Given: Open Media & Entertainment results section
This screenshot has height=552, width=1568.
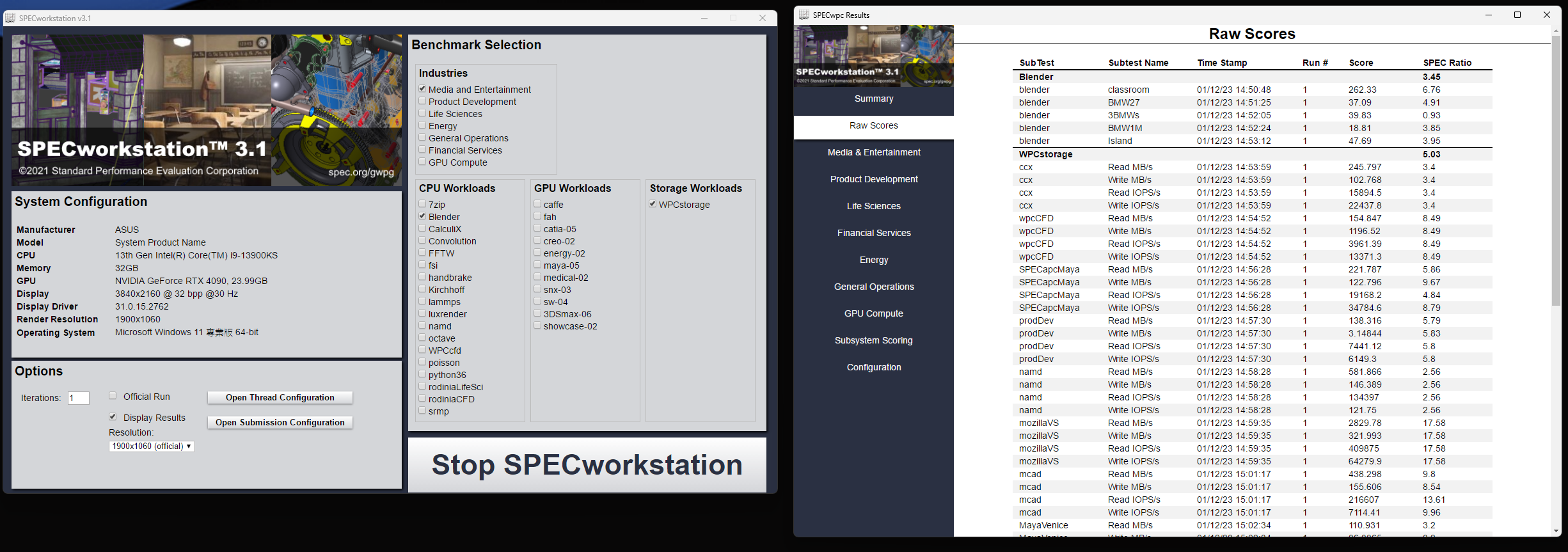Looking at the screenshot, I should coord(874,153).
